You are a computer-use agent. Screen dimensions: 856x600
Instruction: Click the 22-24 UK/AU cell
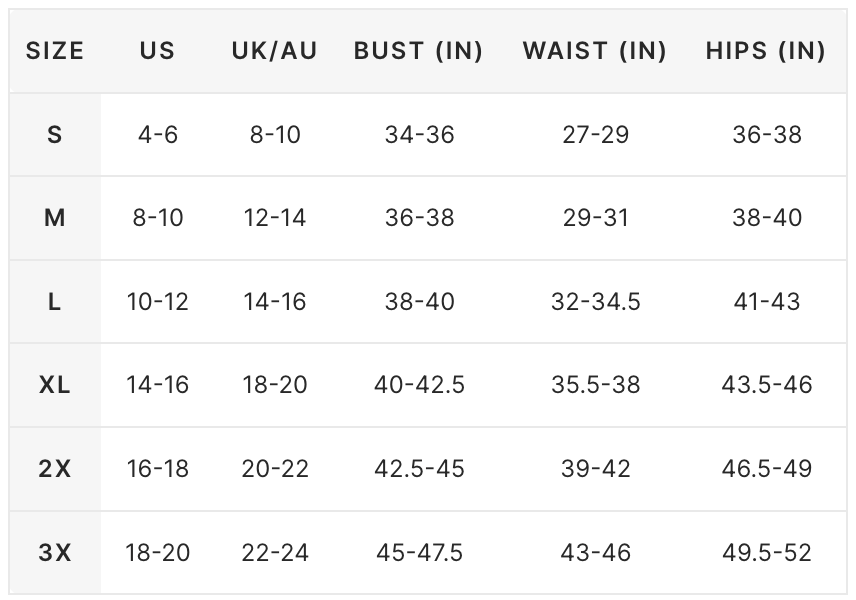coord(275,553)
